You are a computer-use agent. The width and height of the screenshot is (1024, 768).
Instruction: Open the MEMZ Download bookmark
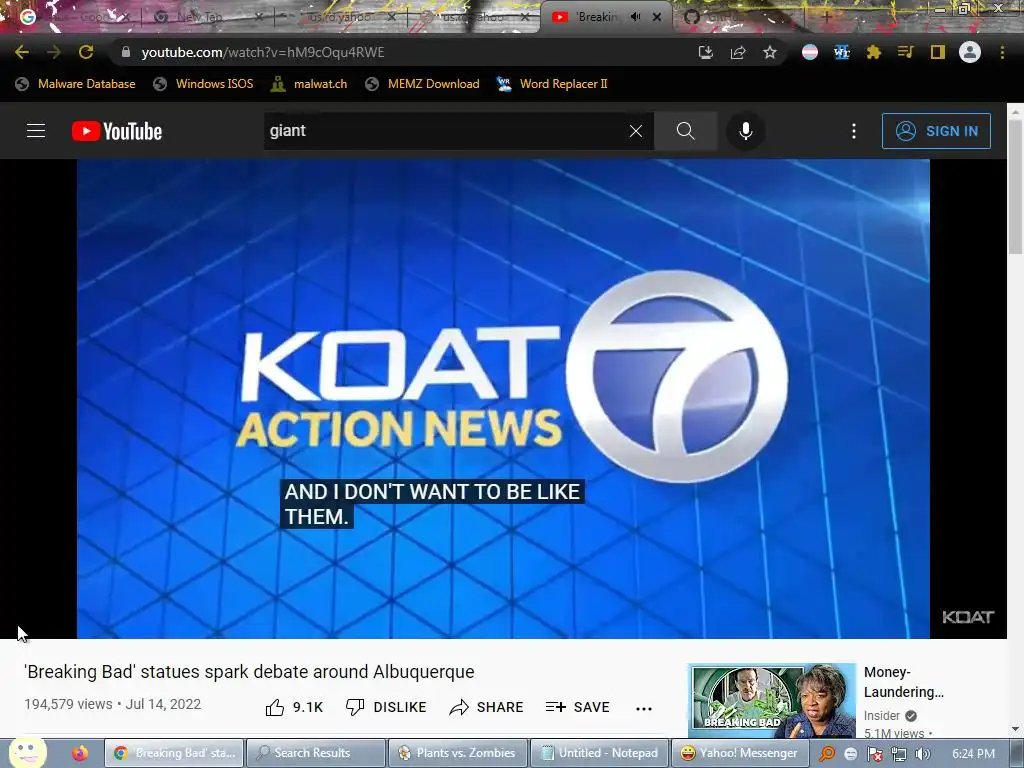423,84
